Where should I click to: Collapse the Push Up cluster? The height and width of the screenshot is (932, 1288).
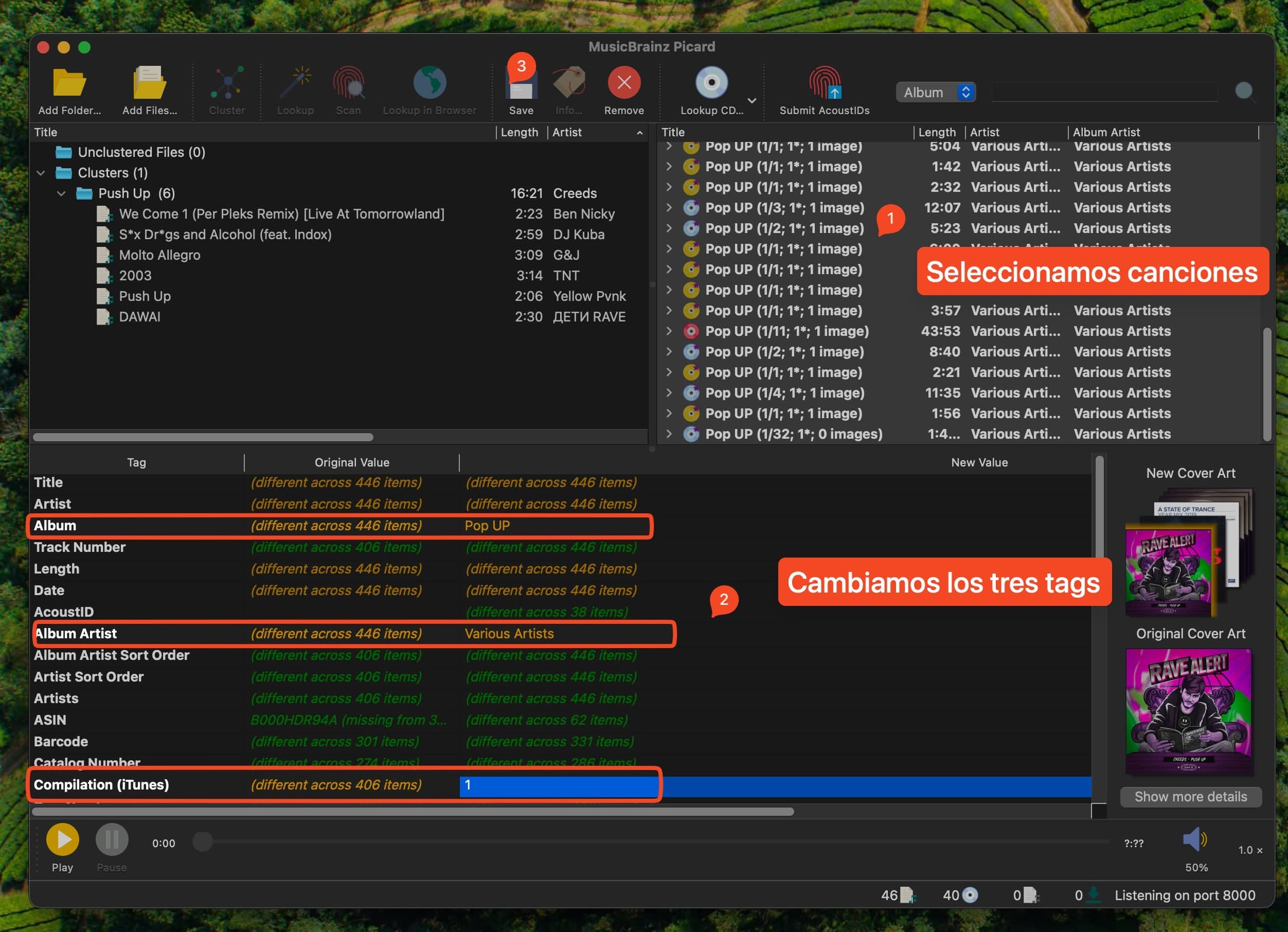point(61,194)
